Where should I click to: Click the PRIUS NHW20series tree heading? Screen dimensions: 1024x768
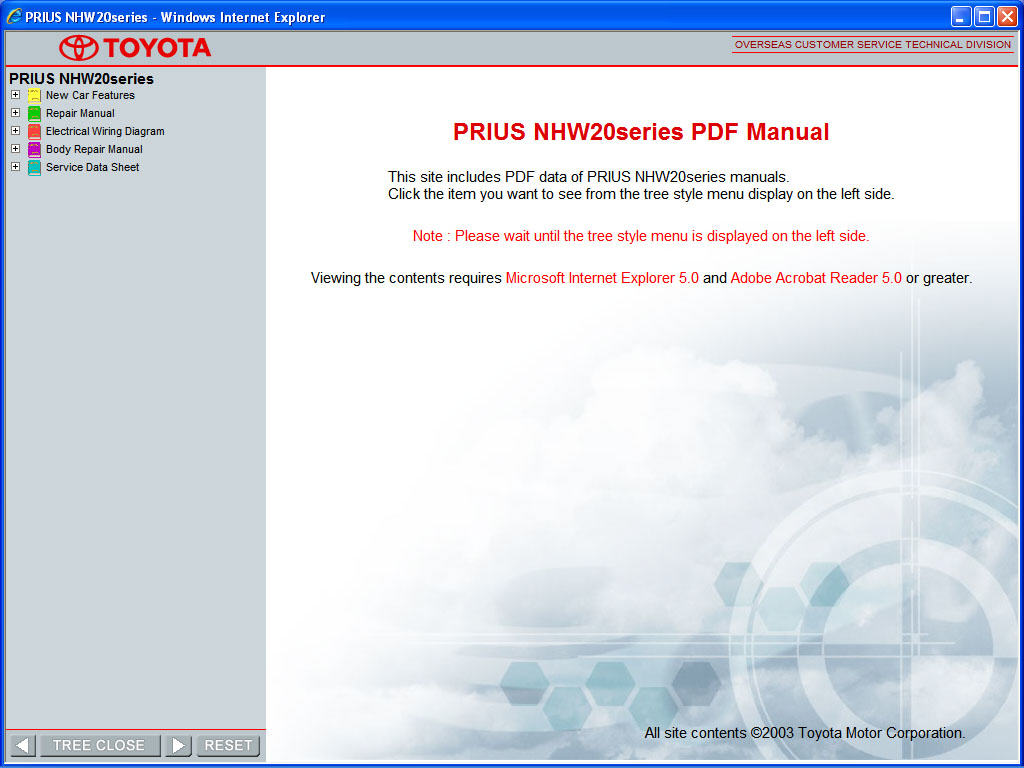(x=81, y=78)
